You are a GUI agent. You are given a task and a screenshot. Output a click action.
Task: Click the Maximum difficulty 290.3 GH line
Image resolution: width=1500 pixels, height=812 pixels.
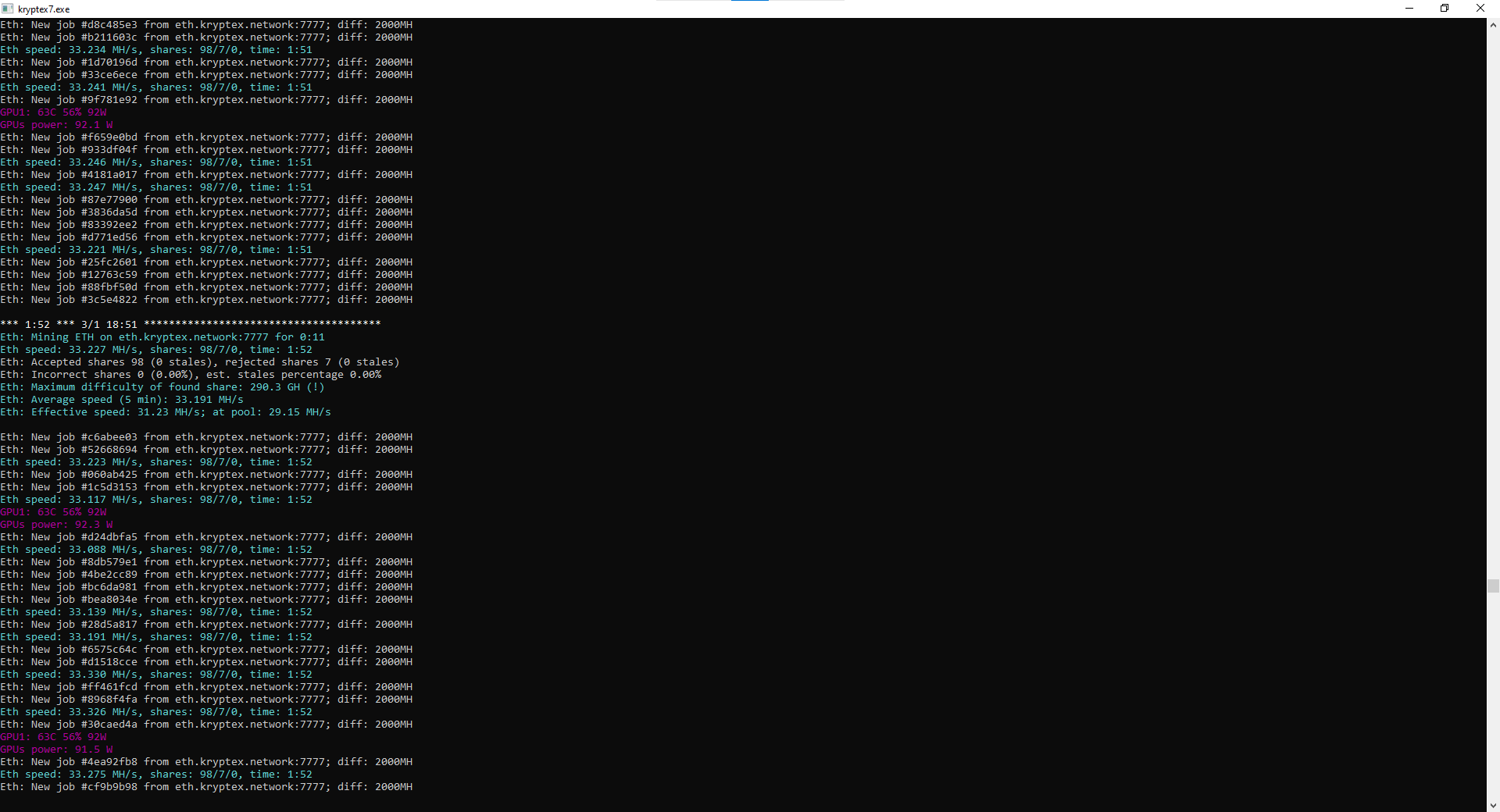click(x=162, y=387)
